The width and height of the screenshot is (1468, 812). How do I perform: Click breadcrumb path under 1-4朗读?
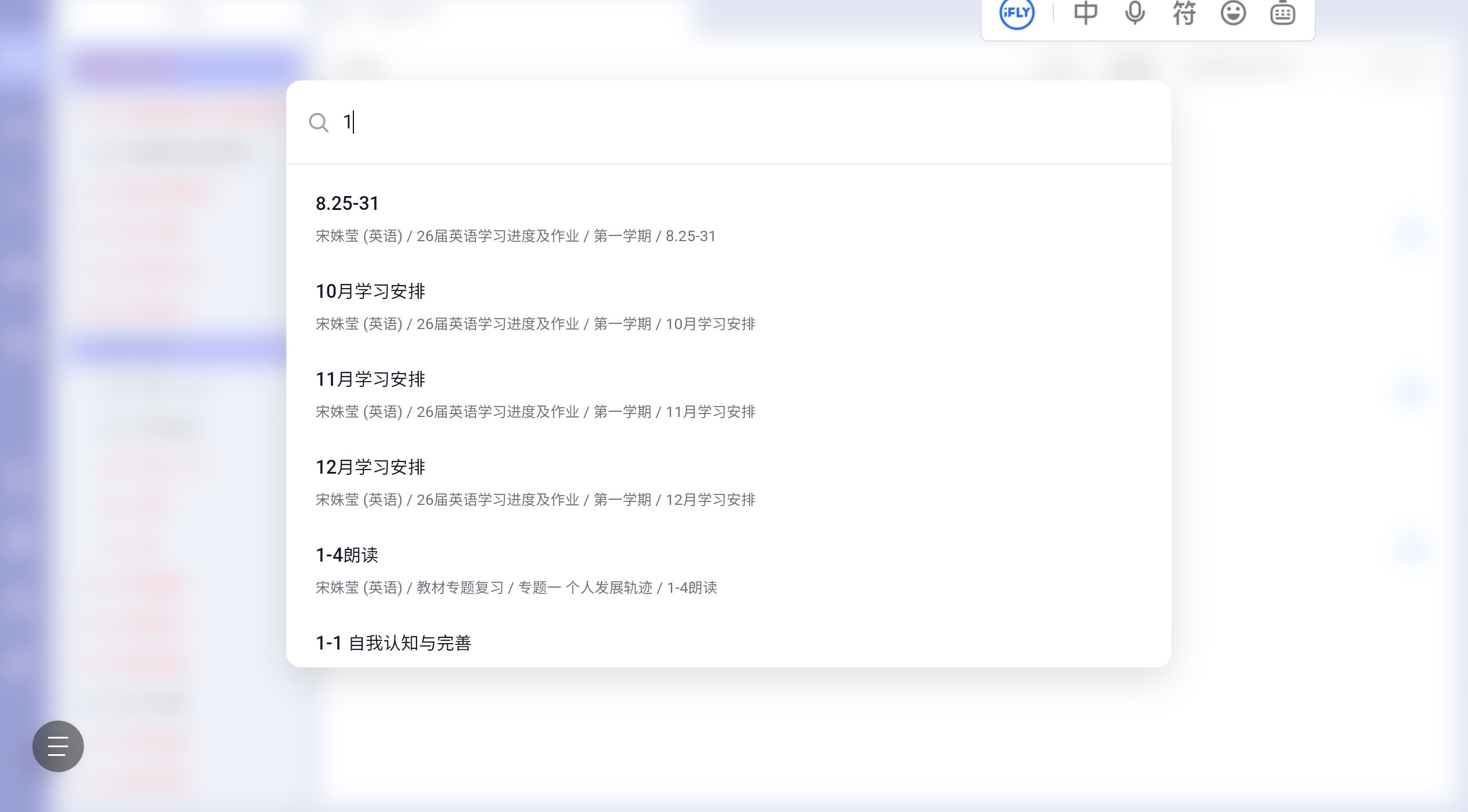516,588
